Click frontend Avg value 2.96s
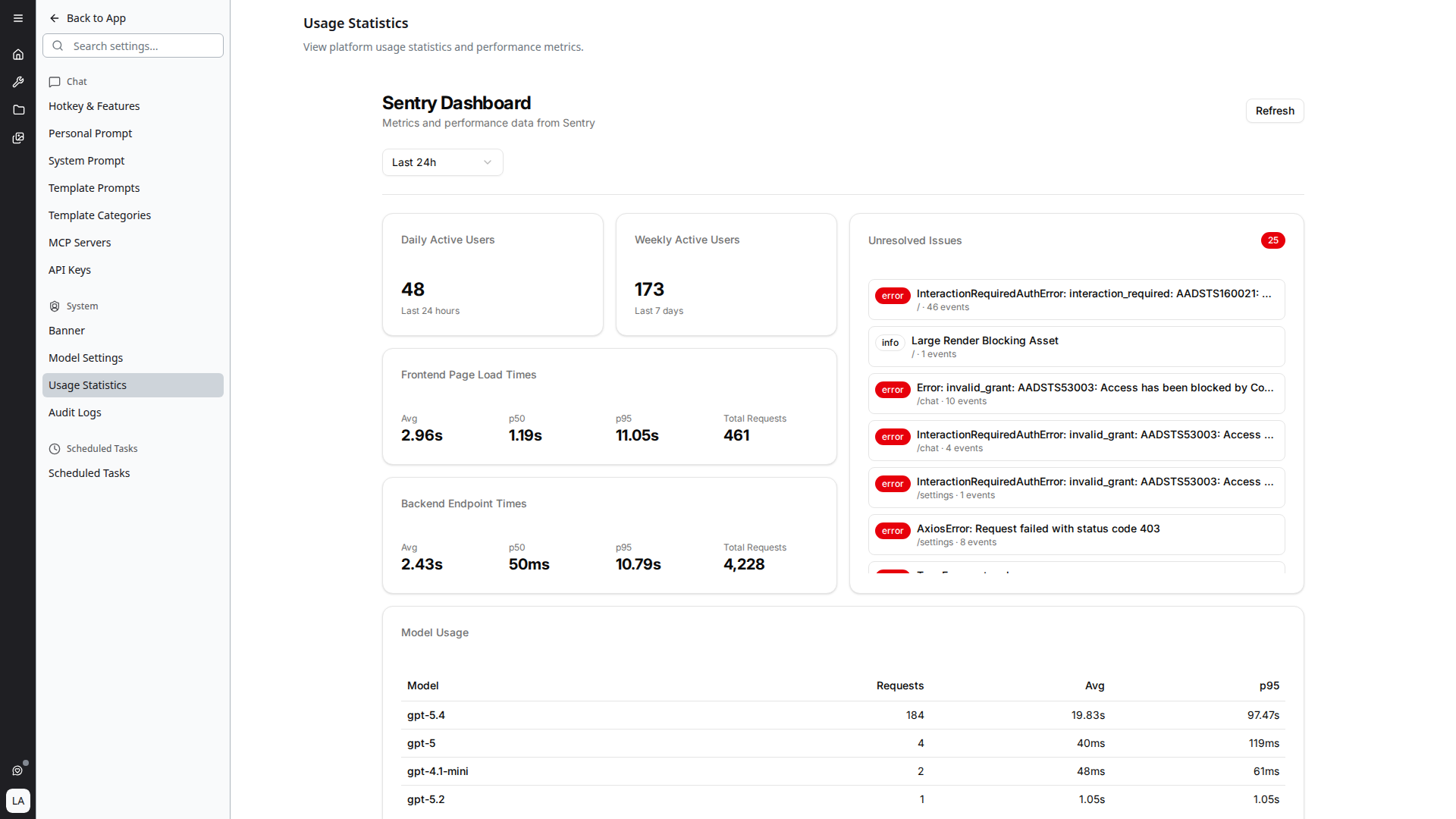Image resolution: width=1456 pixels, height=819 pixels. tap(422, 435)
